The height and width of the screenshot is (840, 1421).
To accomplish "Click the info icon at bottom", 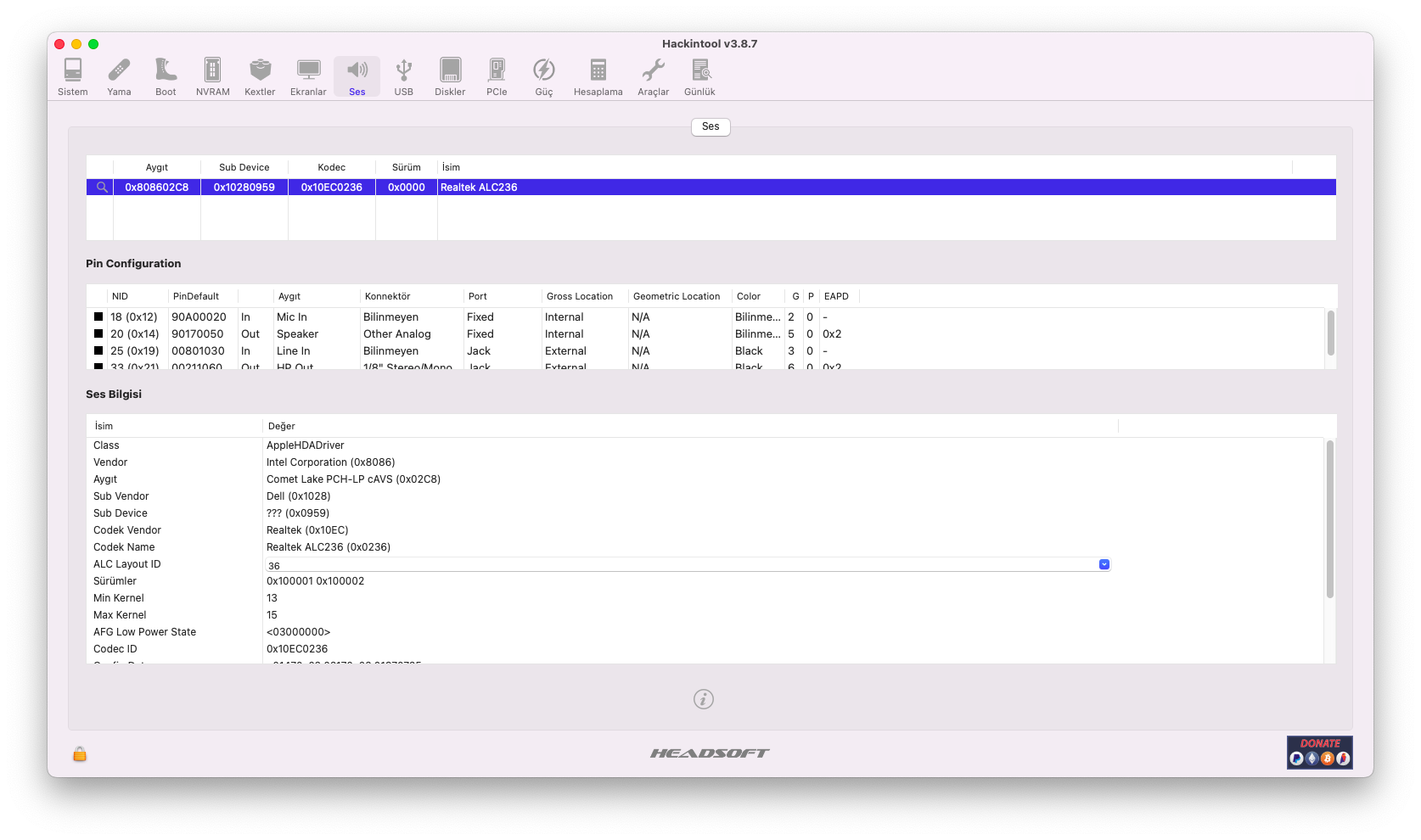I will point(703,699).
